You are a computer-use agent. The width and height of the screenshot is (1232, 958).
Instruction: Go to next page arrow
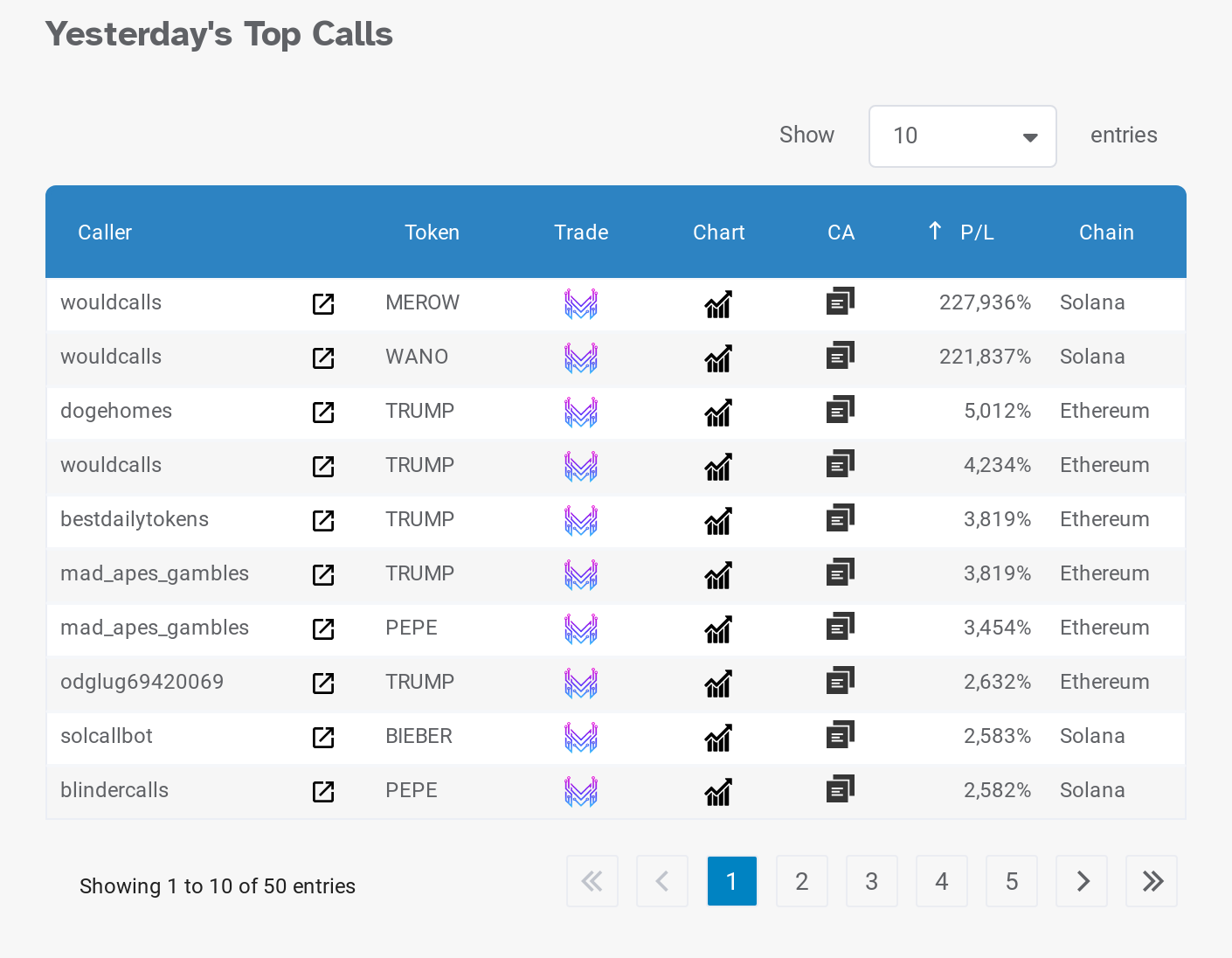(1082, 881)
